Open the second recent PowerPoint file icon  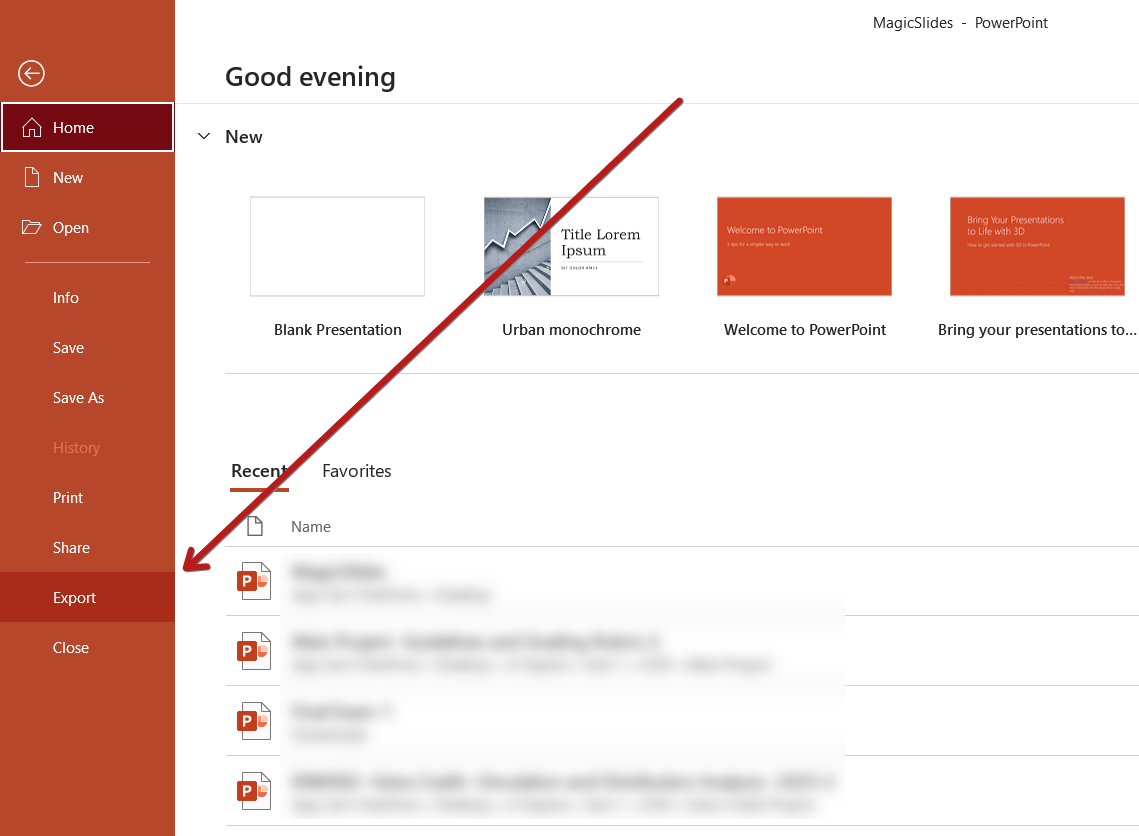point(254,651)
